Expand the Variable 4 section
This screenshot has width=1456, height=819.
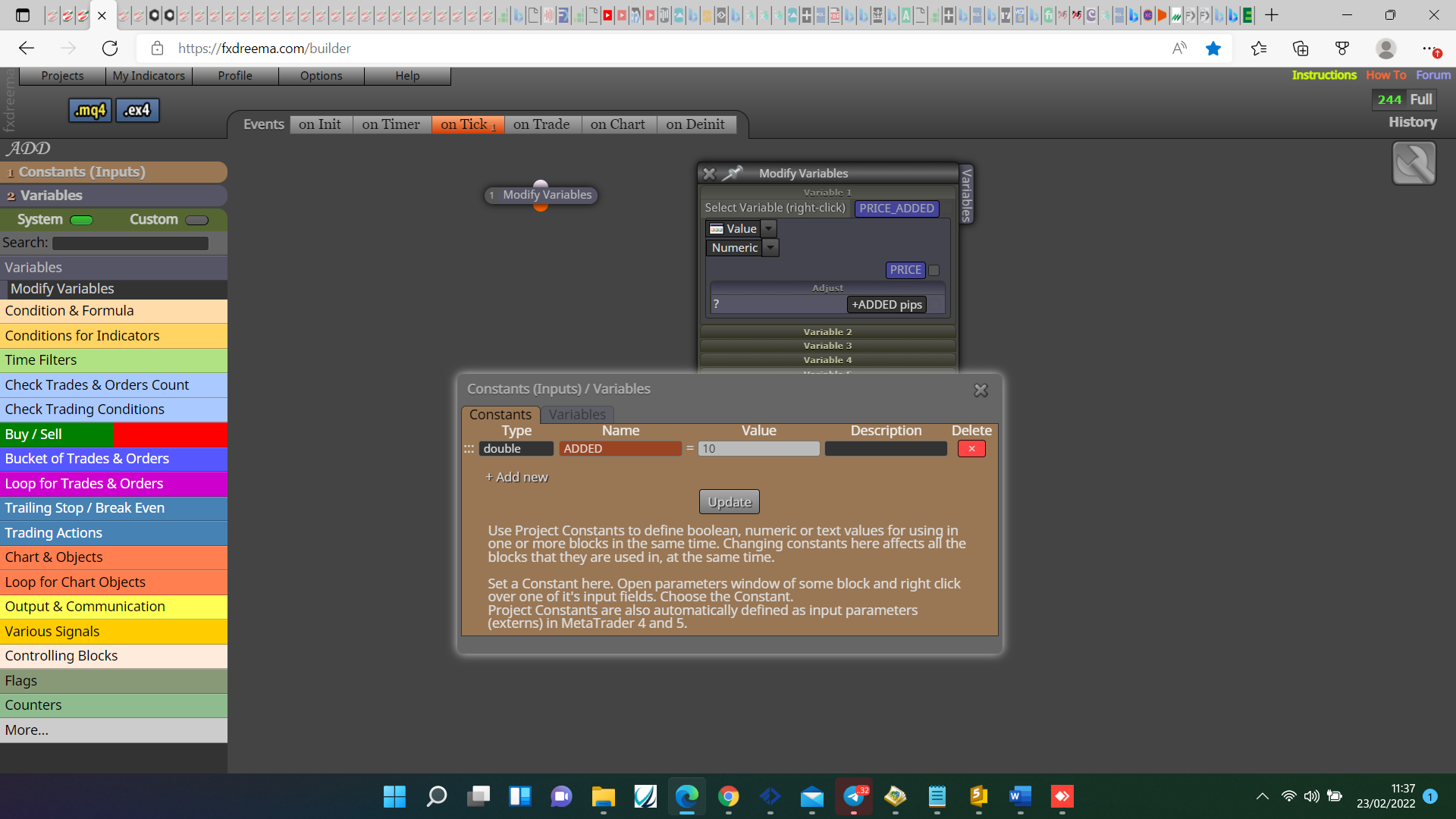pos(827,360)
